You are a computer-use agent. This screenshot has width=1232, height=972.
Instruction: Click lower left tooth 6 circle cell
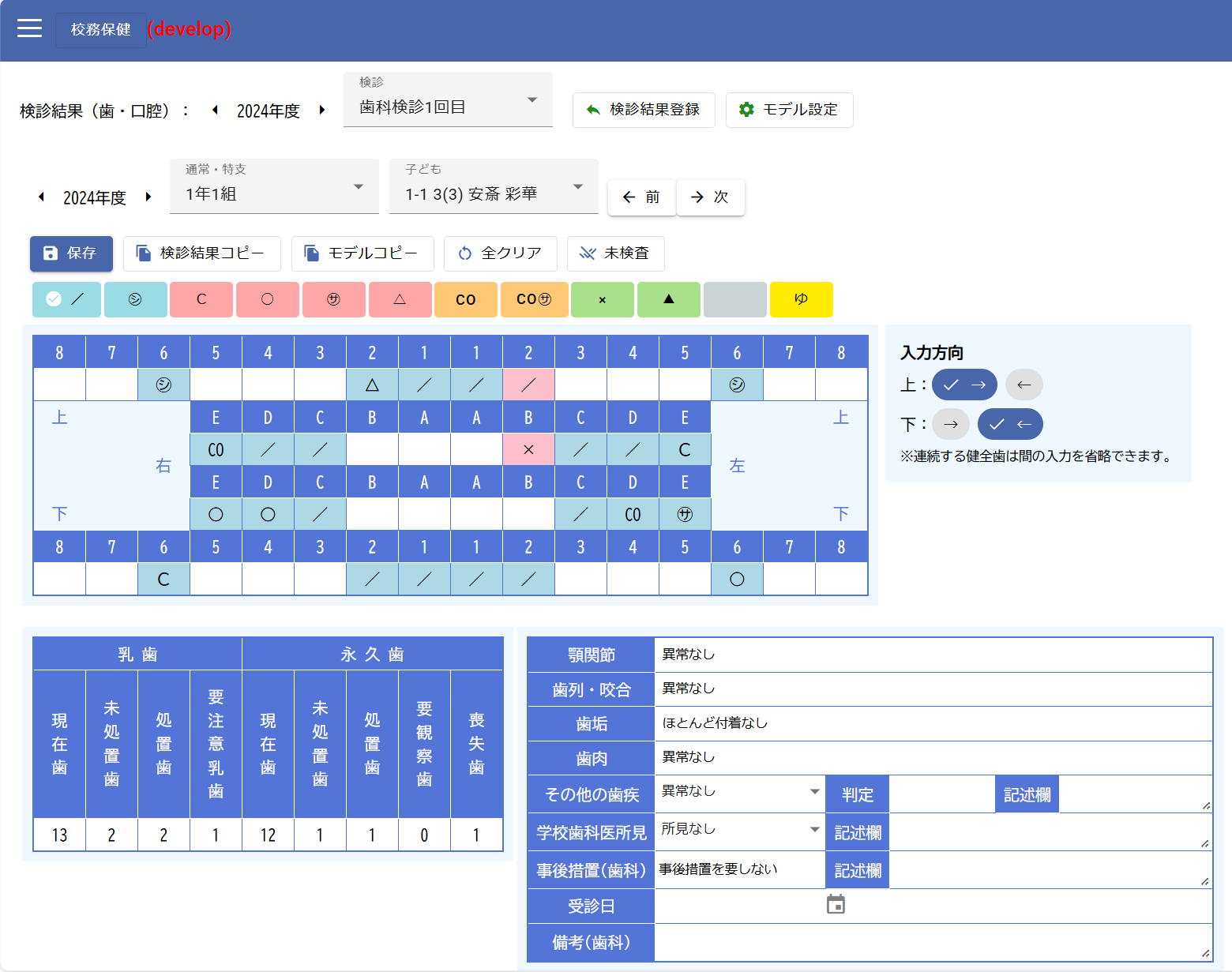[737, 579]
